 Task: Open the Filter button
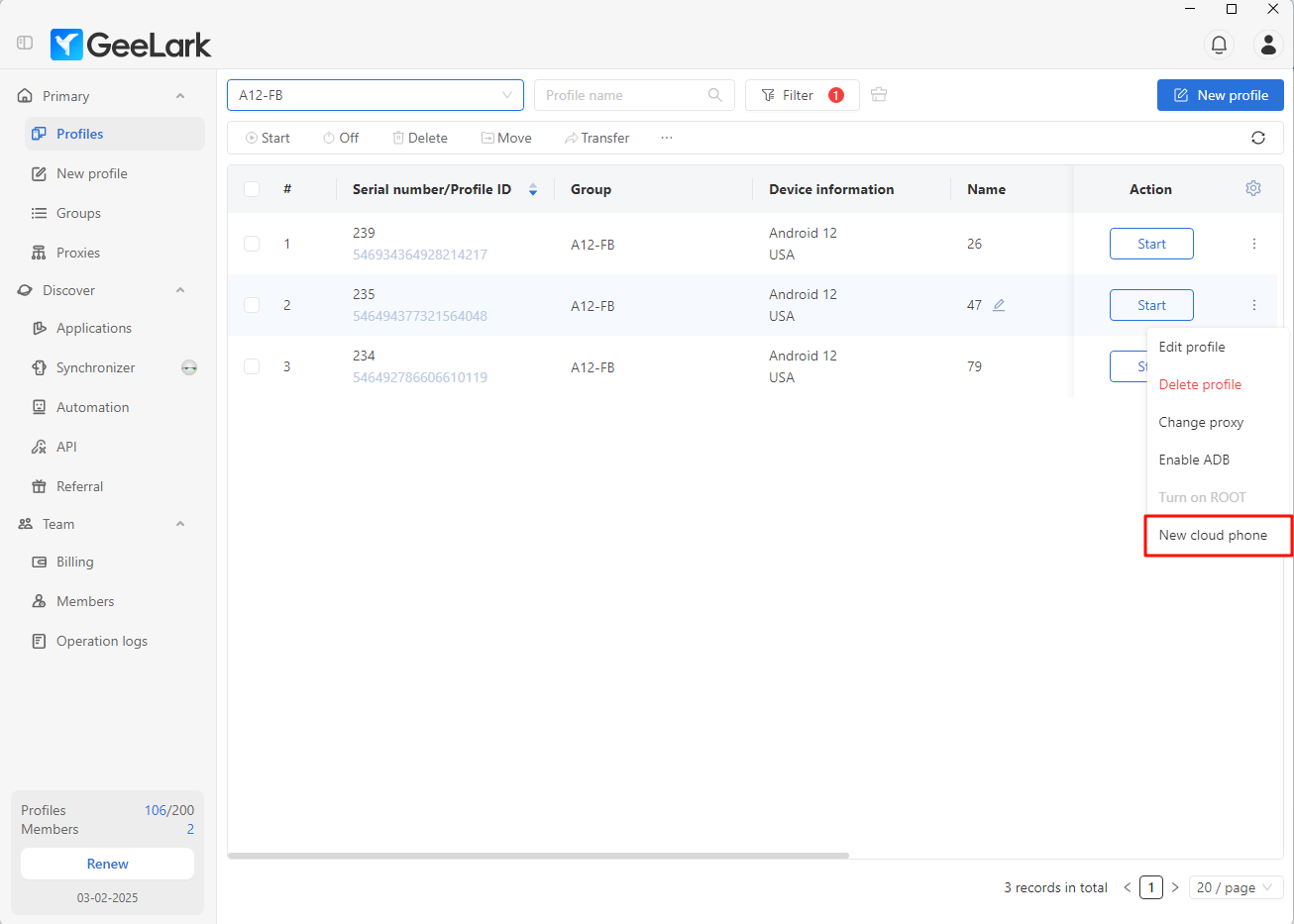point(802,95)
